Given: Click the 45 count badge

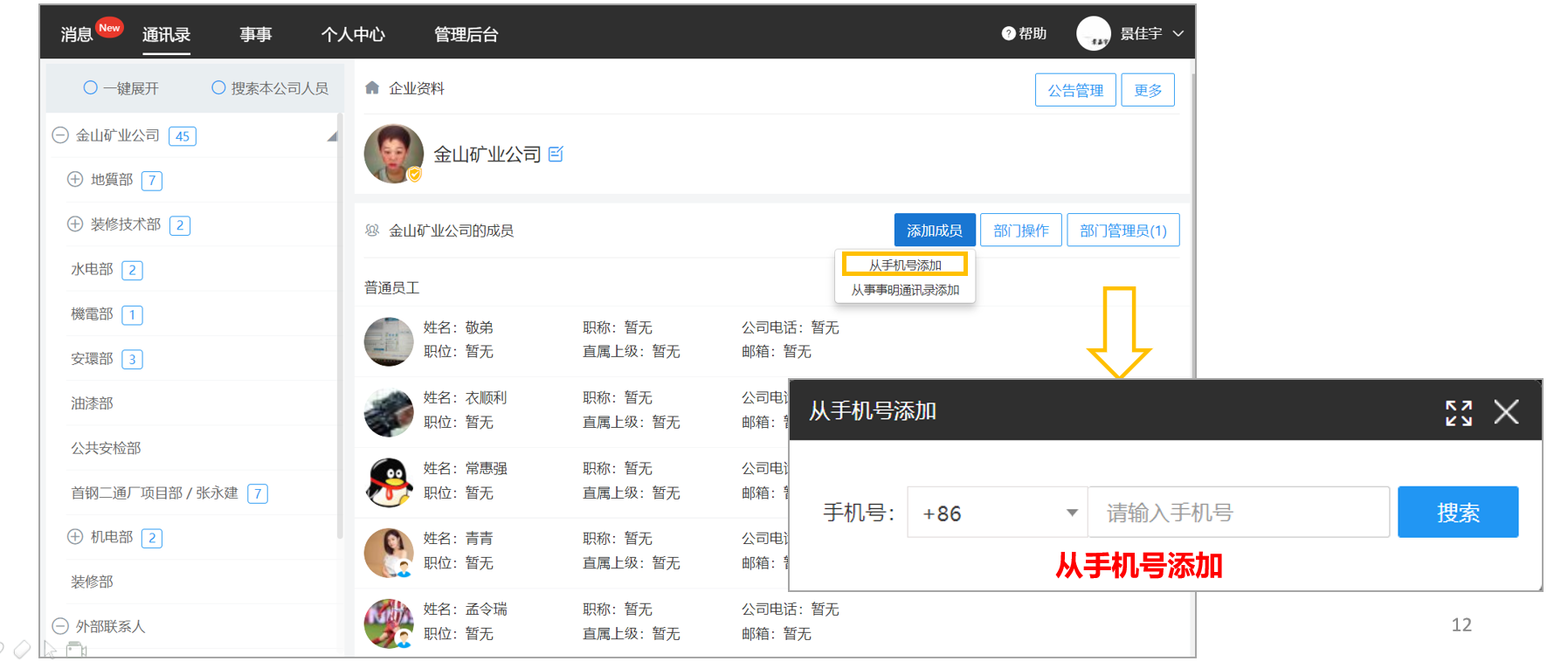Looking at the screenshot, I should pyautogui.click(x=182, y=136).
